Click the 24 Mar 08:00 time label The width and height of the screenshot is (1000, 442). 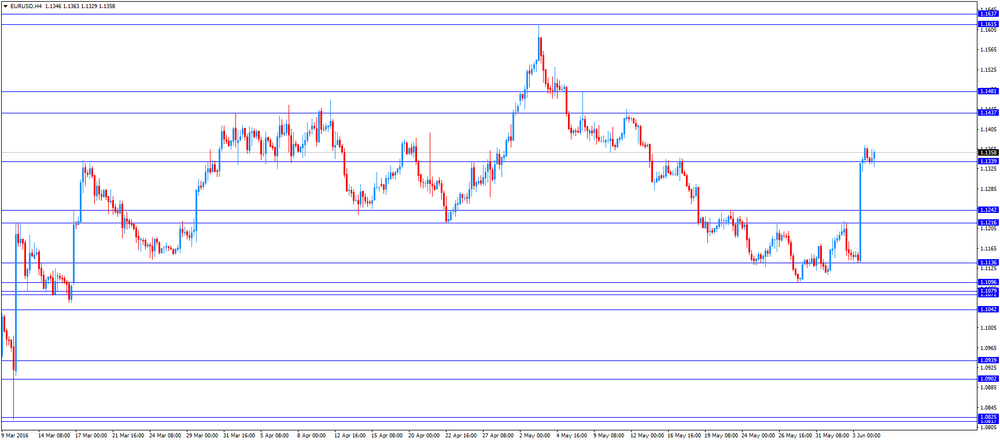[165, 437]
